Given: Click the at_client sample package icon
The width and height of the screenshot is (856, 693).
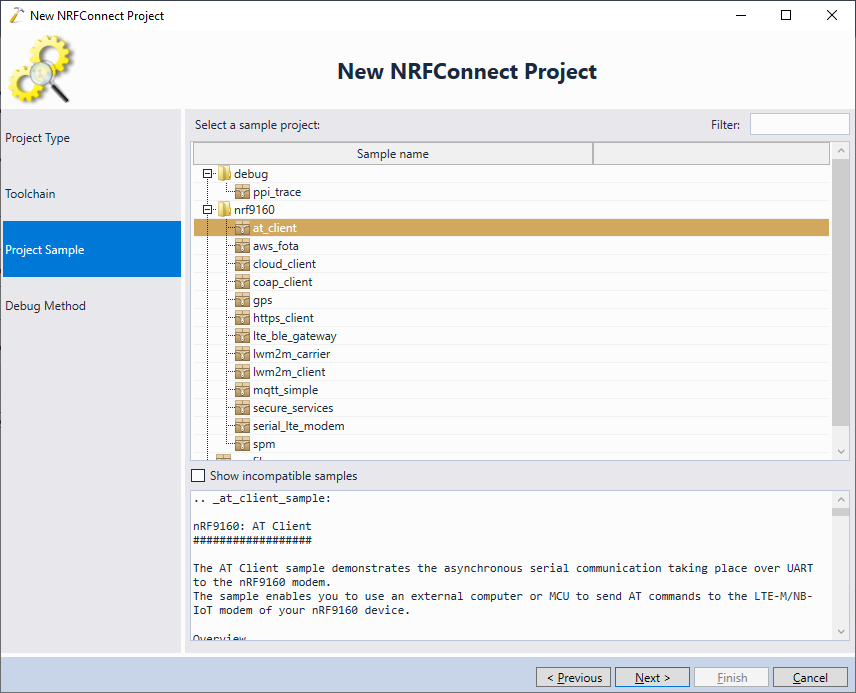Looking at the screenshot, I should [x=242, y=228].
